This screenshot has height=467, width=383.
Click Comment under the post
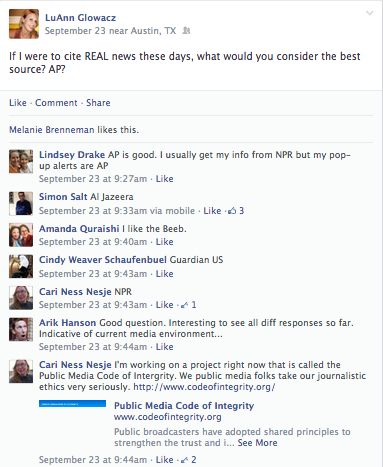[56, 103]
